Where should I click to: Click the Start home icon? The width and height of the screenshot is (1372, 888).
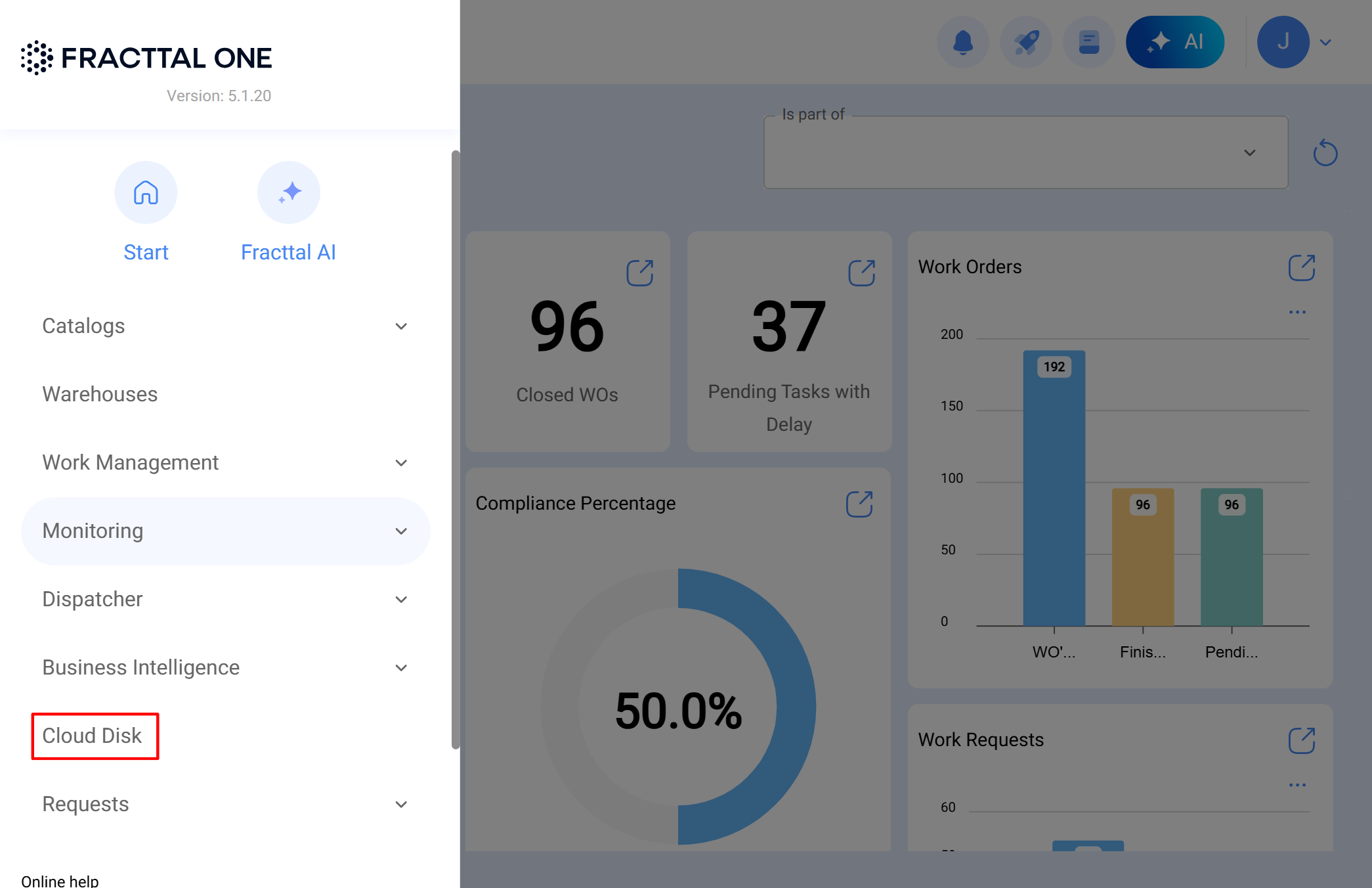(146, 192)
